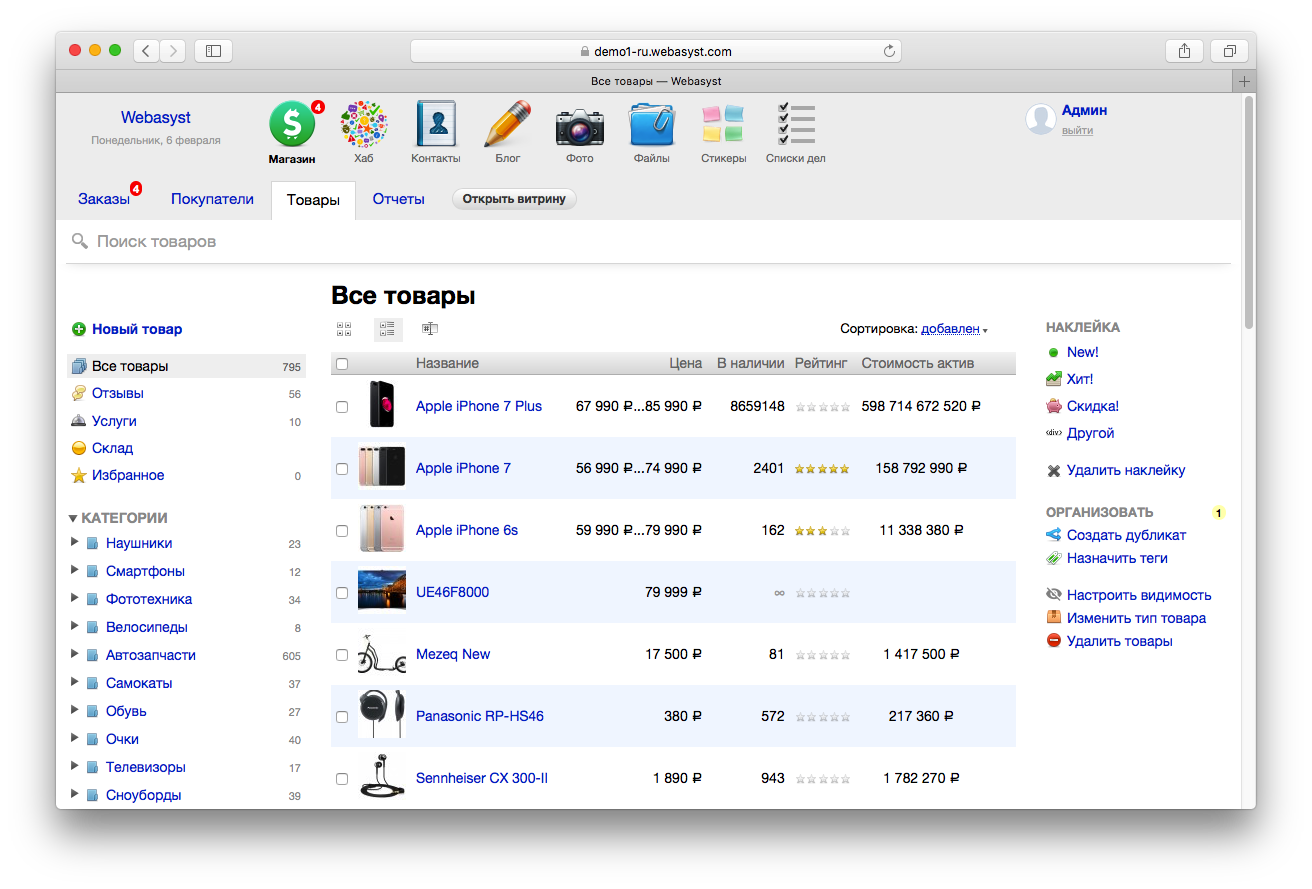Switch to SKU table view icon
The height and width of the screenshot is (889, 1312).
(430, 329)
